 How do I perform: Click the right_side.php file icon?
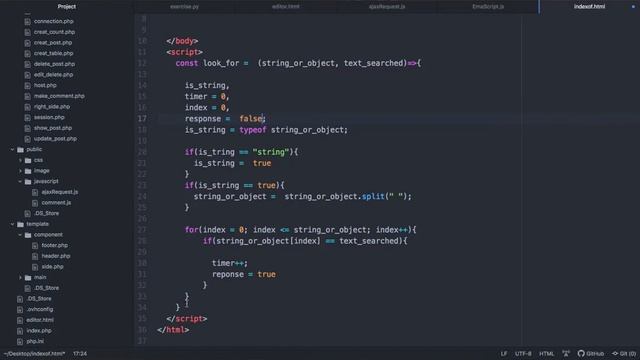(27, 107)
